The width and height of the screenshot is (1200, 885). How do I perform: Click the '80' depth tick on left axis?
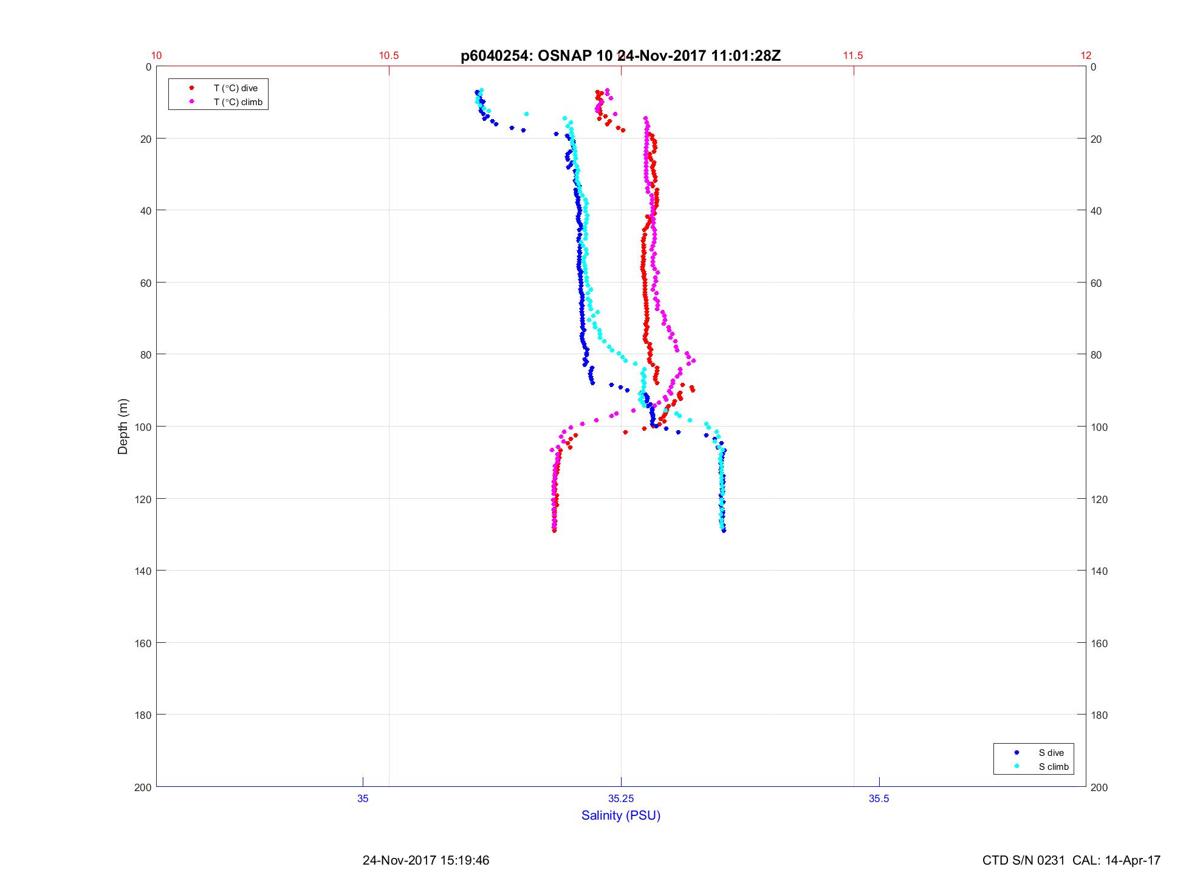[x=145, y=355]
